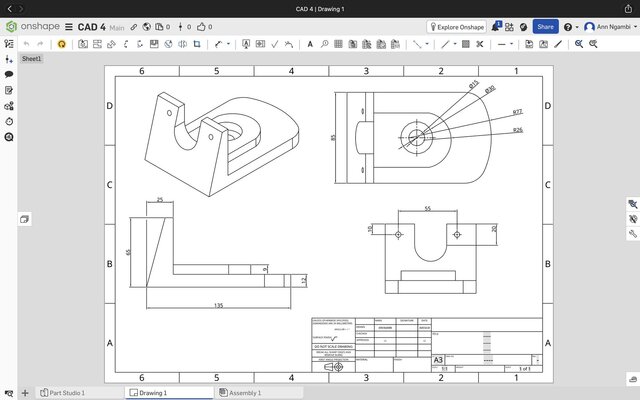Toggle the sheets panel icon

(9, 44)
